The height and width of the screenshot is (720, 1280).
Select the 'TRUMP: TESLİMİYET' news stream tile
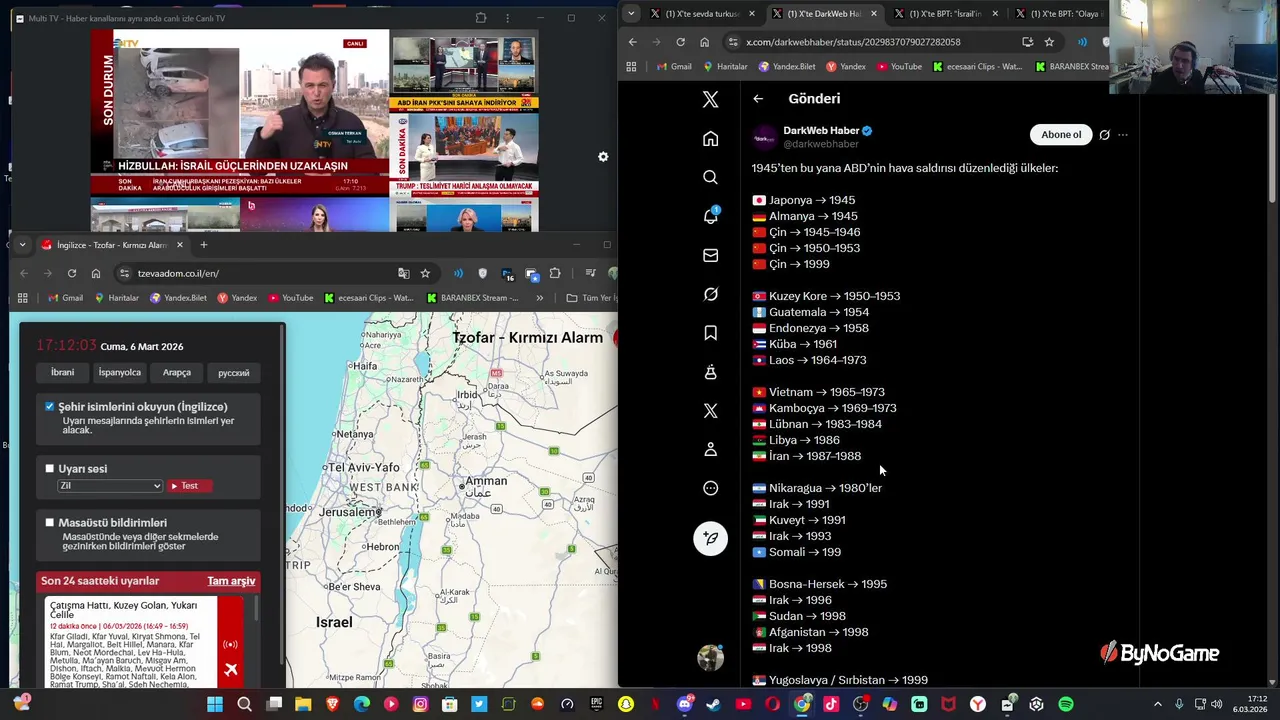click(x=465, y=153)
